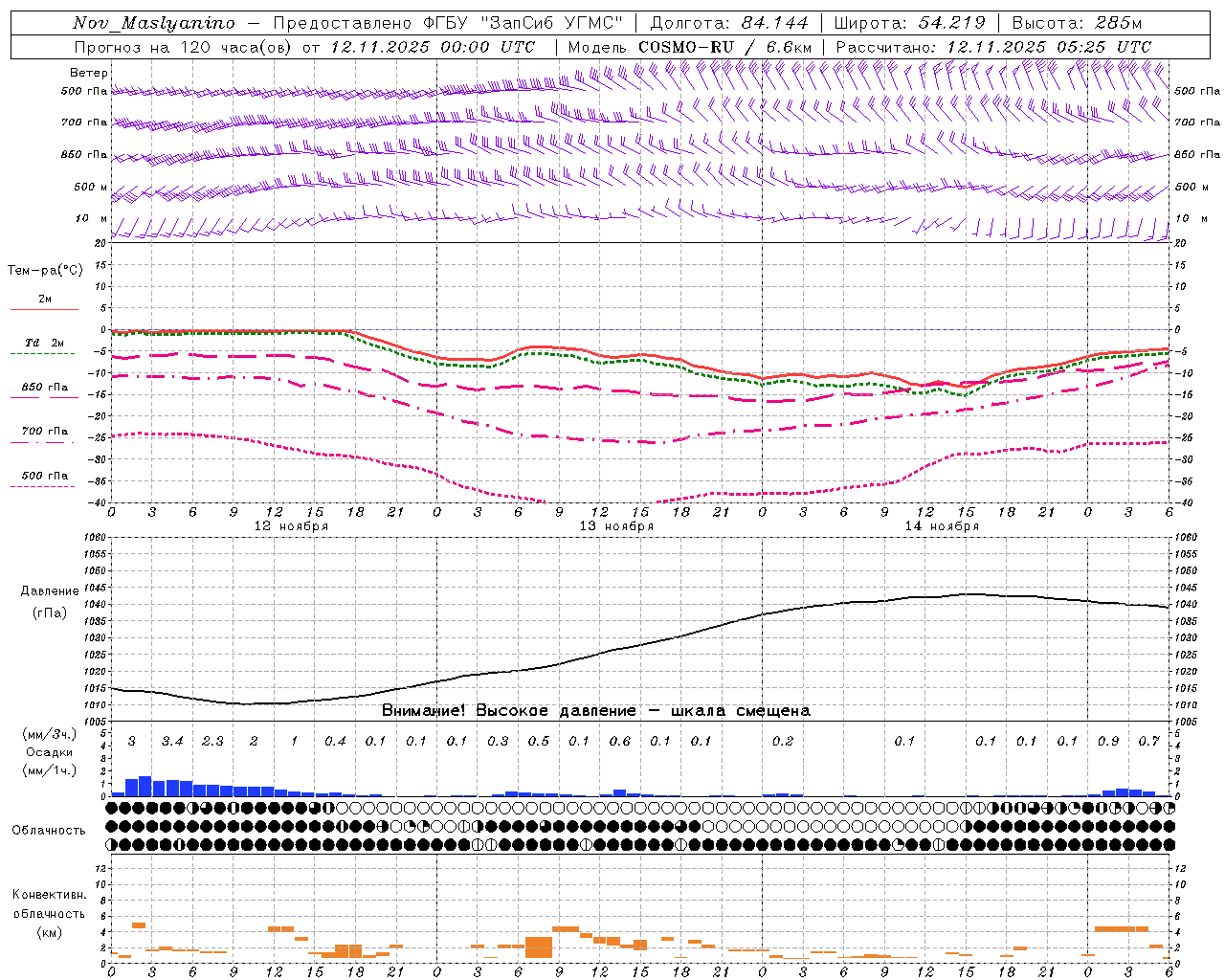This screenshot has height=980, width=1225.
Task: Click the 0.2 precipitation value
Action: tap(783, 742)
